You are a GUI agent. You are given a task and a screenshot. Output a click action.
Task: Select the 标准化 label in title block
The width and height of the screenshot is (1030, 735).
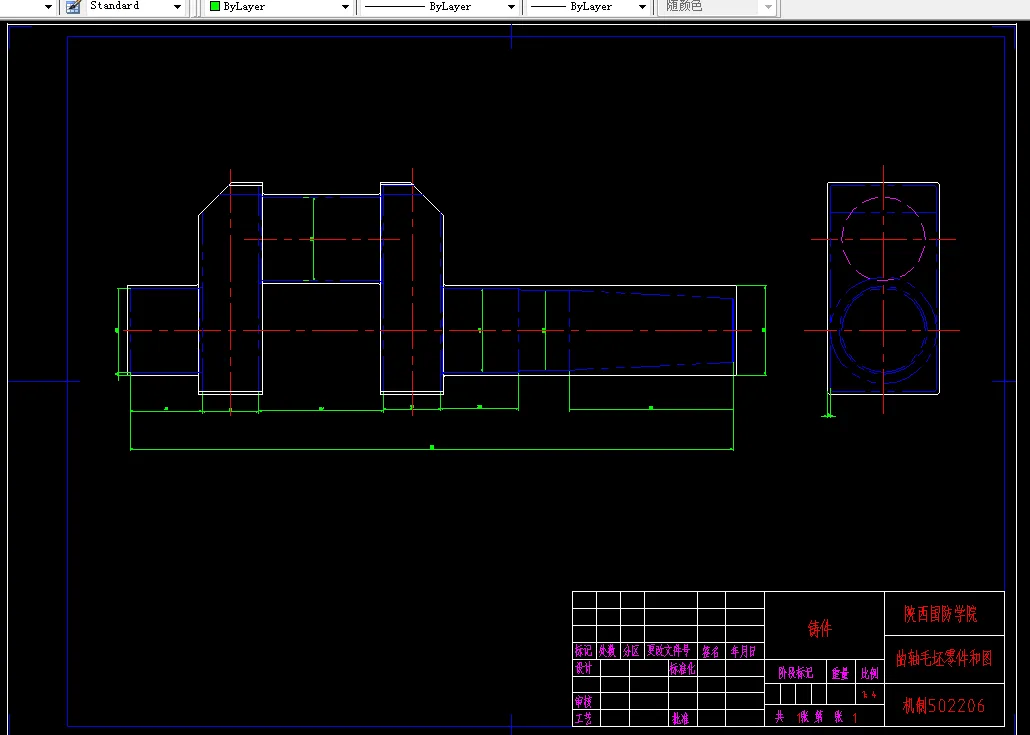coord(683,669)
